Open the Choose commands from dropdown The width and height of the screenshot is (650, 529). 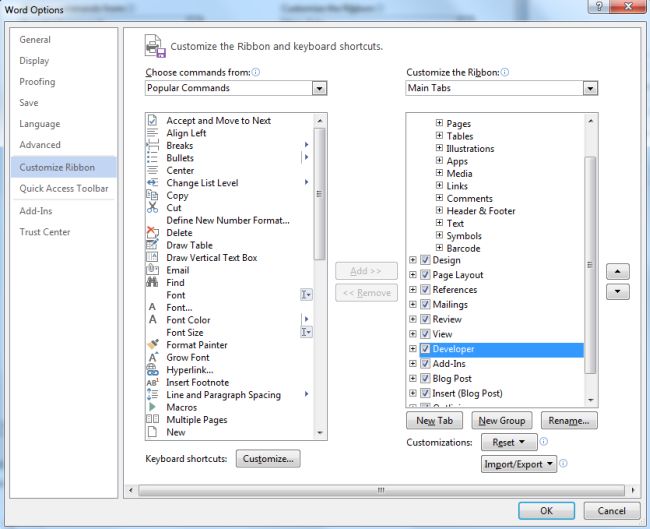point(319,88)
